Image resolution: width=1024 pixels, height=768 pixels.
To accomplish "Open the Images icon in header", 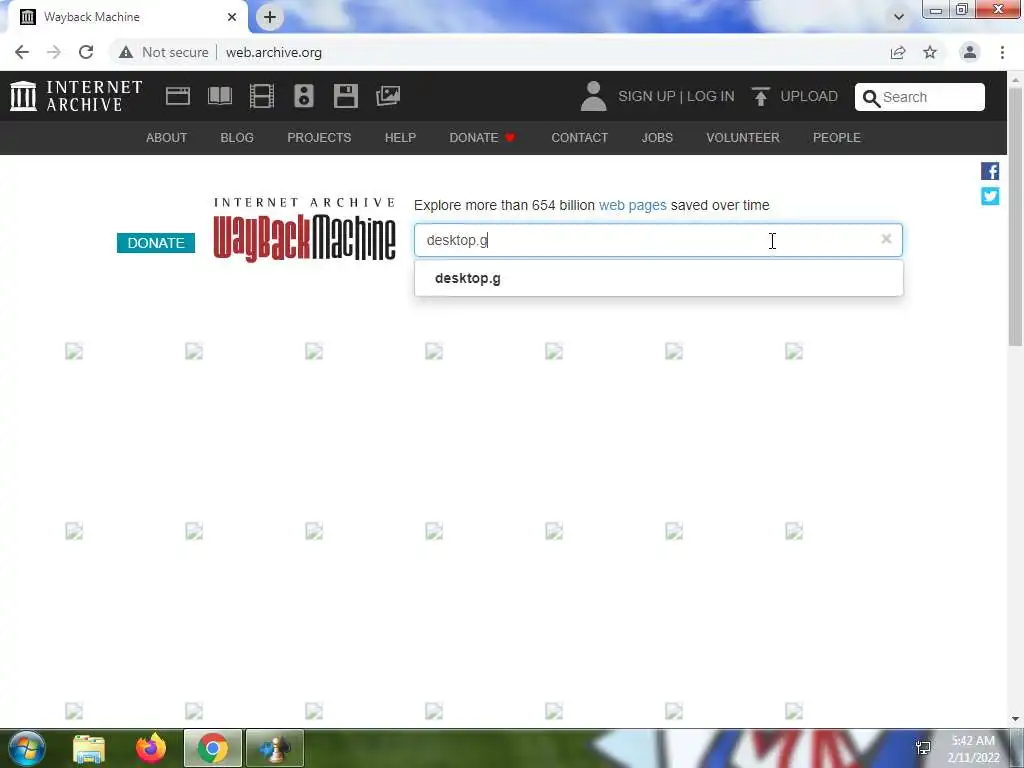I will click(388, 96).
